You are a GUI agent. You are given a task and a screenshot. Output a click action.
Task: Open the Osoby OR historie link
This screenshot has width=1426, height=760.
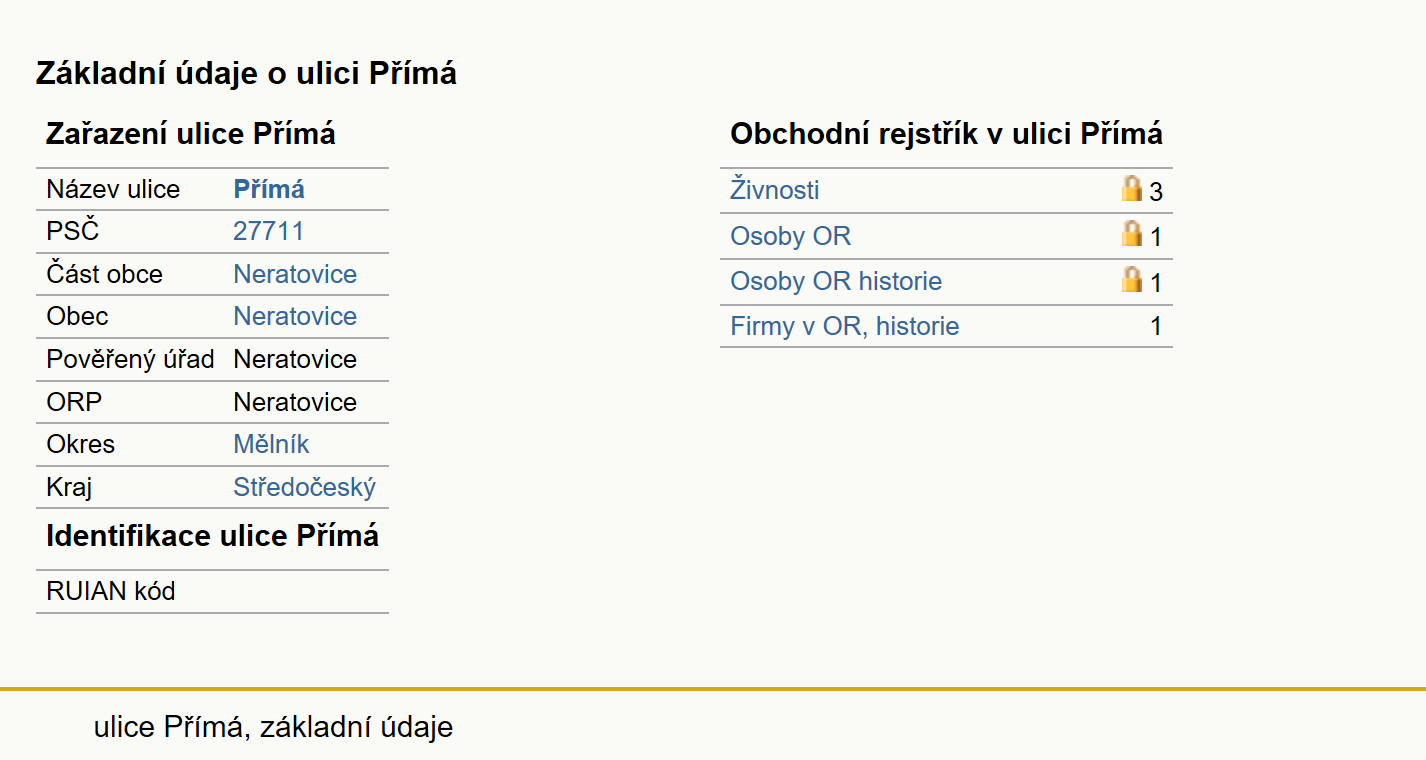[x=836, y=281]
